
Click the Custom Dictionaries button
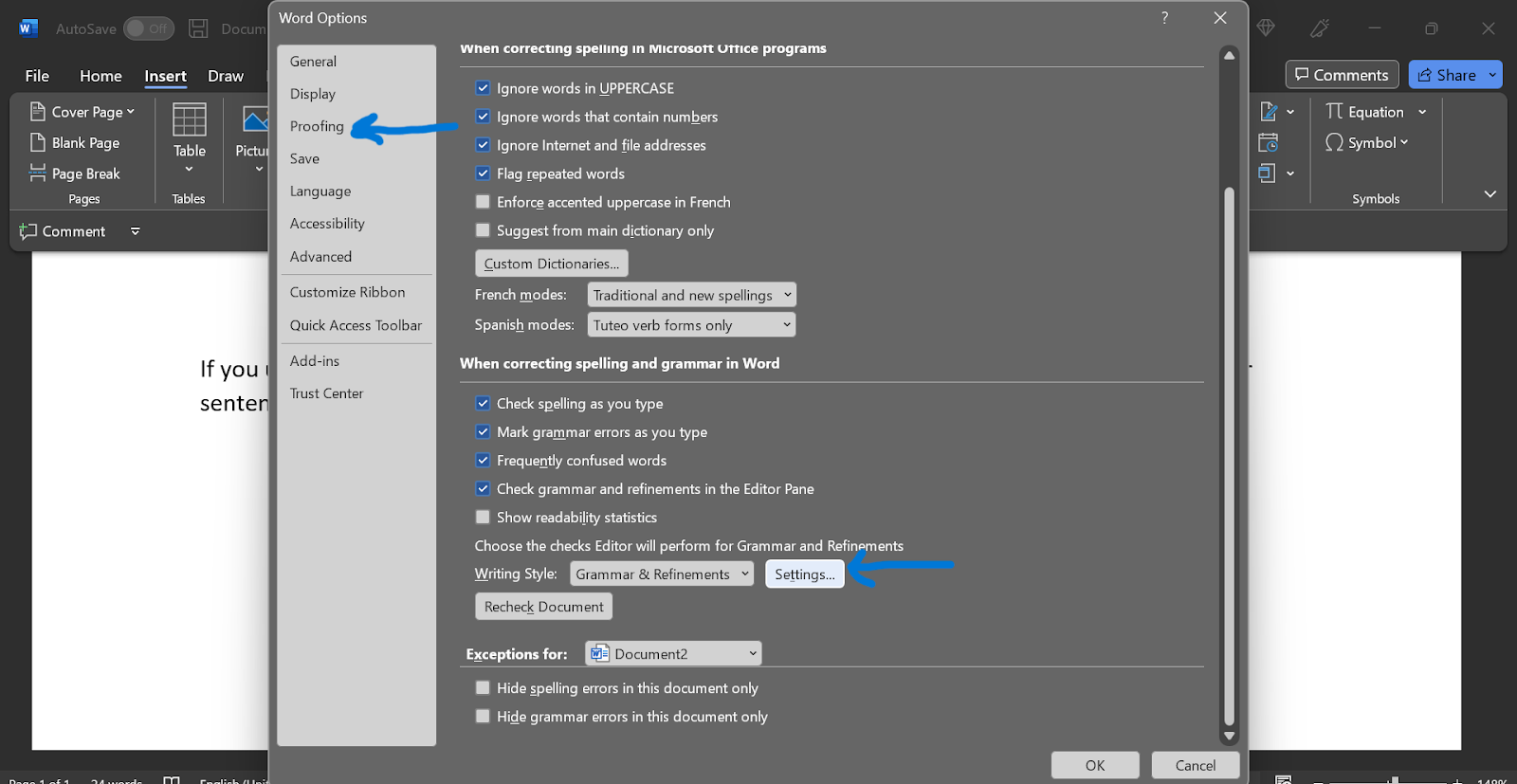551,264
